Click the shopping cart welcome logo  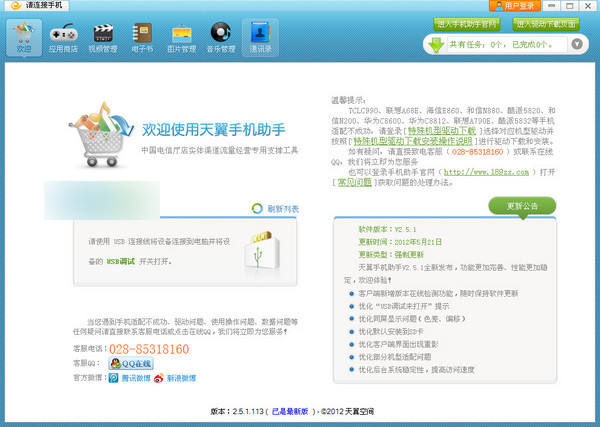click(x=101, y=134)
